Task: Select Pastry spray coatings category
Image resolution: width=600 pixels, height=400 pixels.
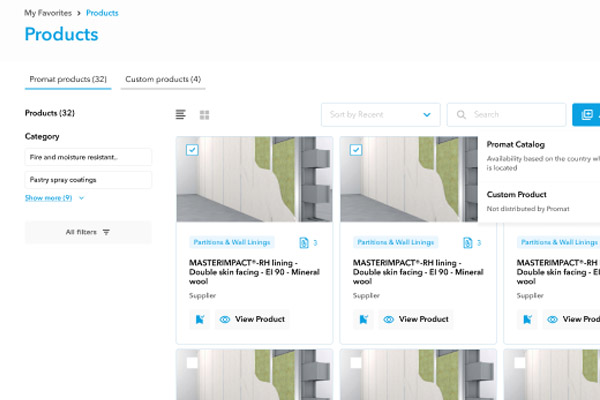Action: [x=88, y=180]
